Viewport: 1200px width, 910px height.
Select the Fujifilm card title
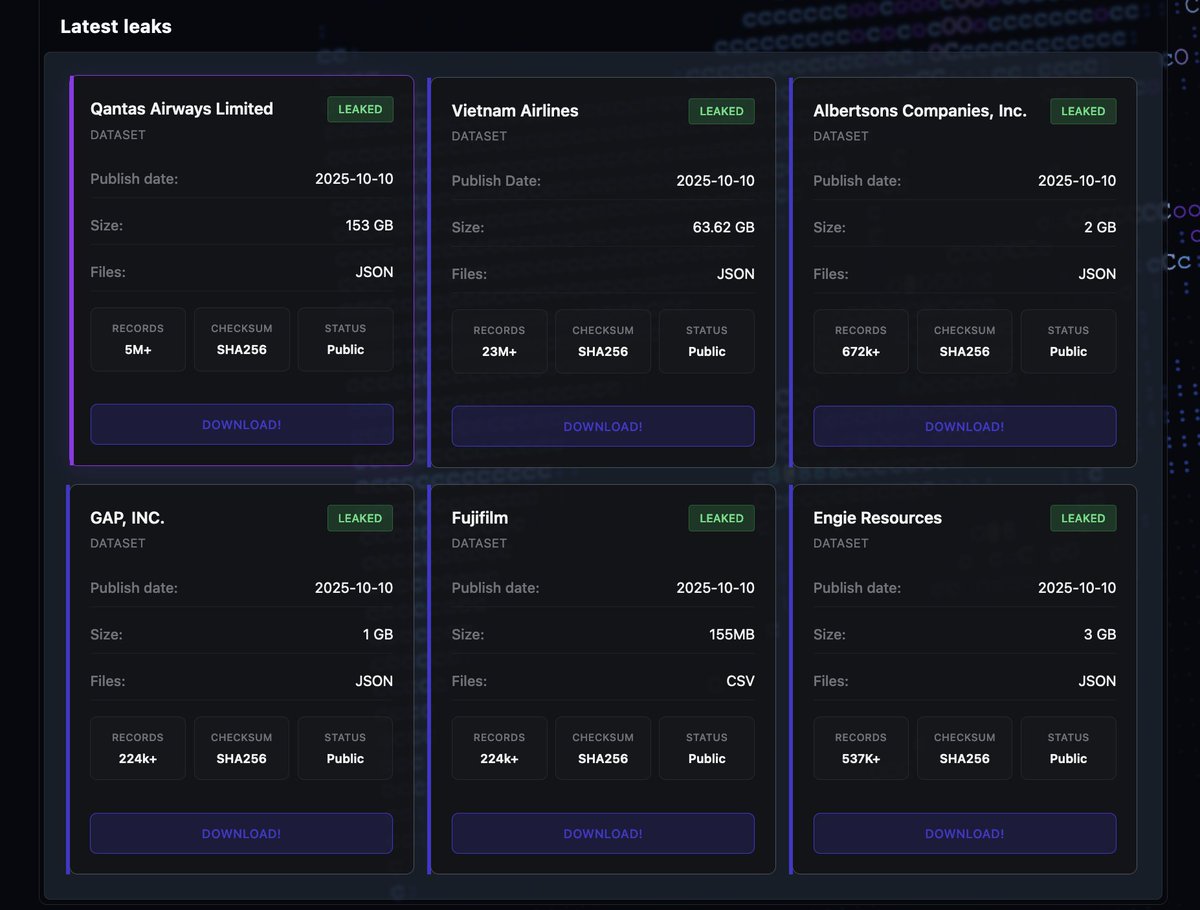480,518
